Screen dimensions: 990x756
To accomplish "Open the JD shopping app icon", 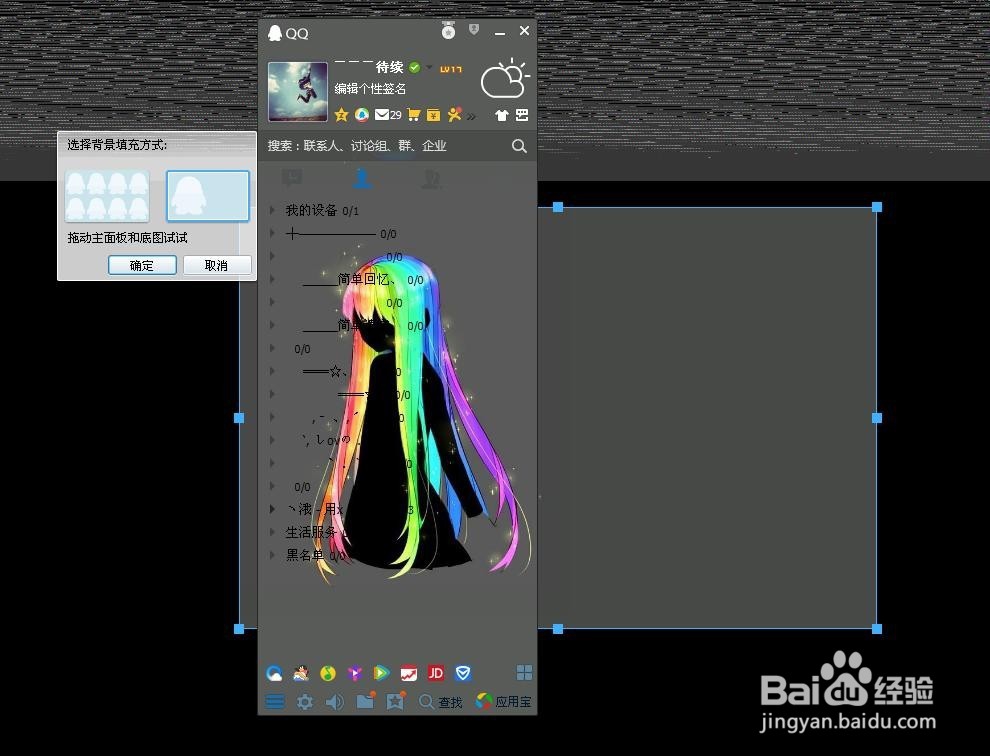I will 436,673.
